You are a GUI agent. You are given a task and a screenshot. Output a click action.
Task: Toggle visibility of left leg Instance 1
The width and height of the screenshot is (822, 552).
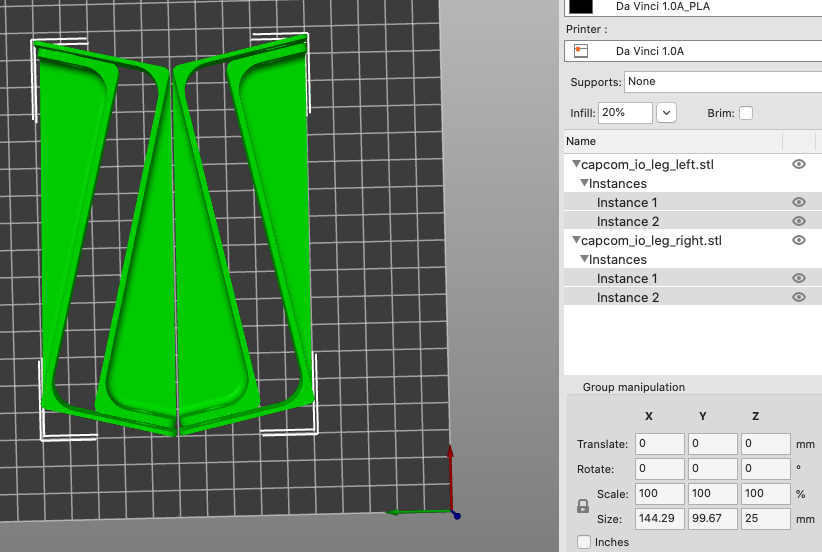tap(798, 202)
